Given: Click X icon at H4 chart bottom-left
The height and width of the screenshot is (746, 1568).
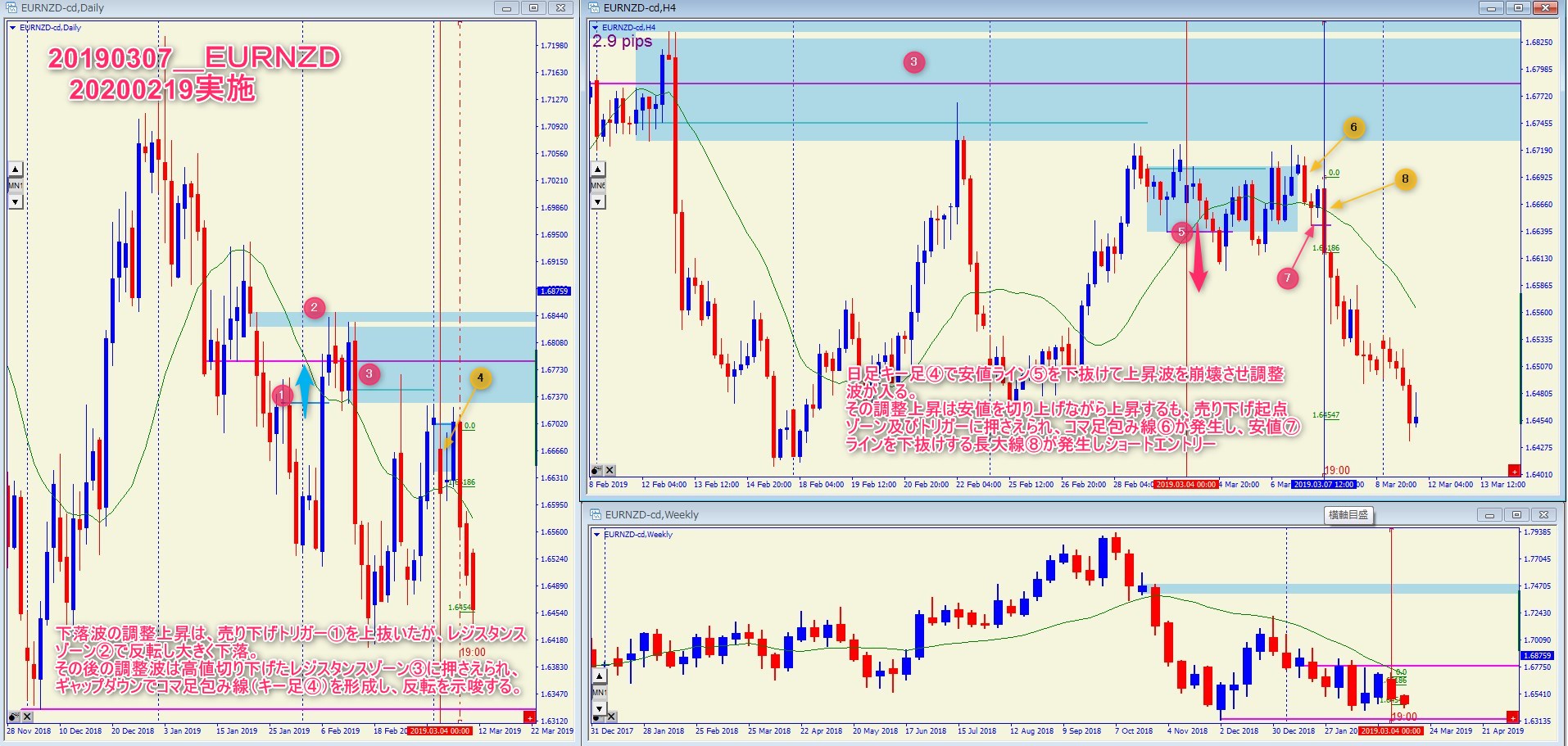Looking at the screenshot, I should [x=610, y=470].
